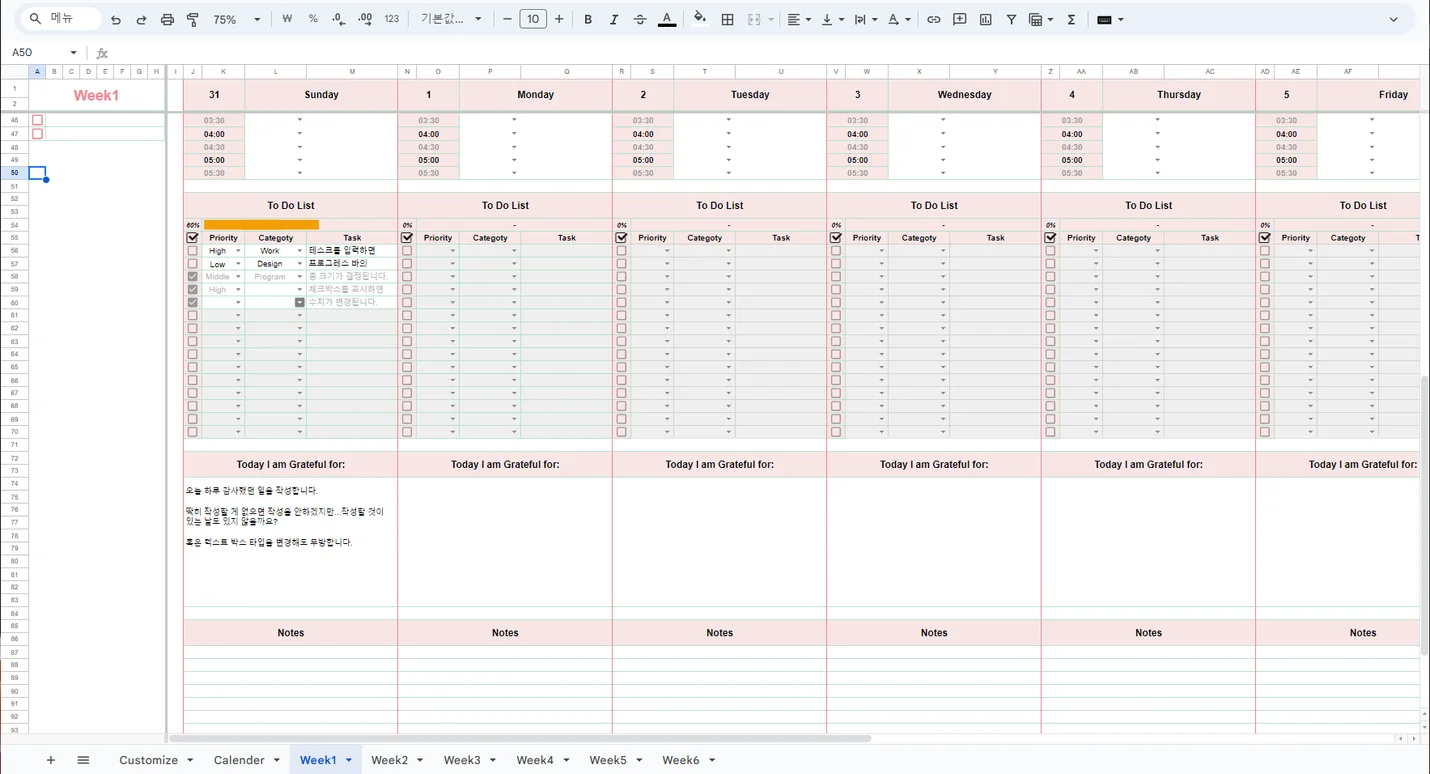1430x774 pixels.
Task: Print the spreadsheet
Action: click(167, 19)
